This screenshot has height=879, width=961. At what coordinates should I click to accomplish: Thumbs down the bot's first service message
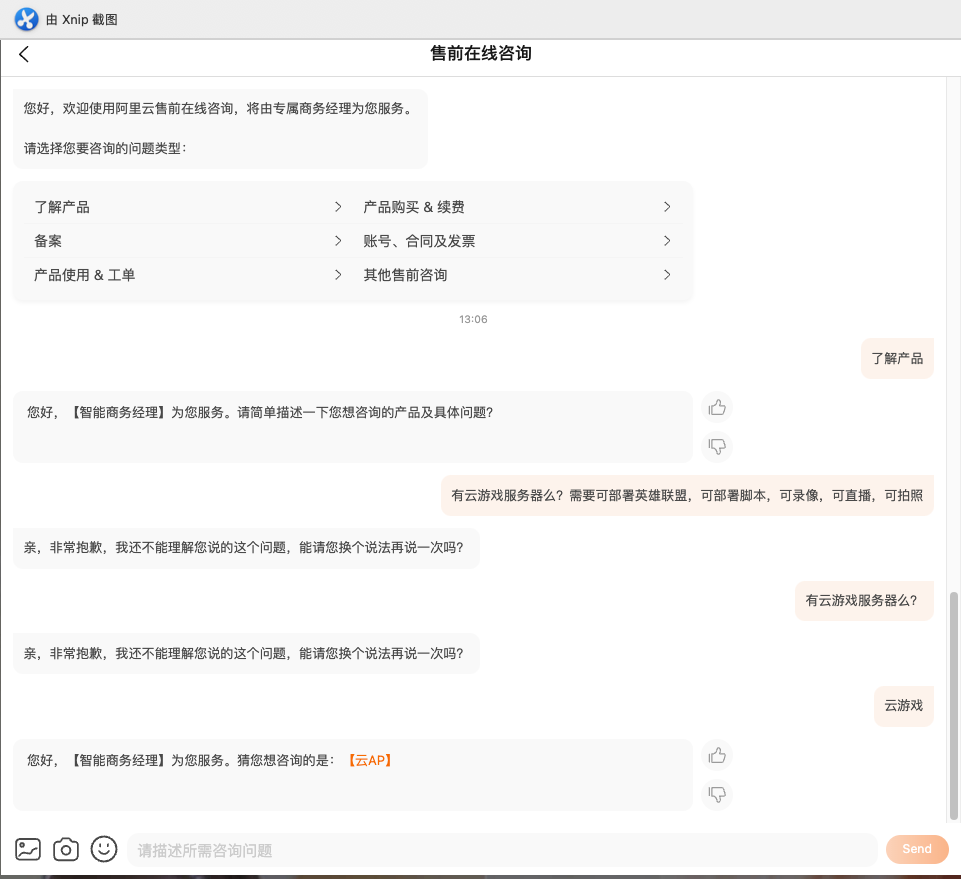(717, 447)
